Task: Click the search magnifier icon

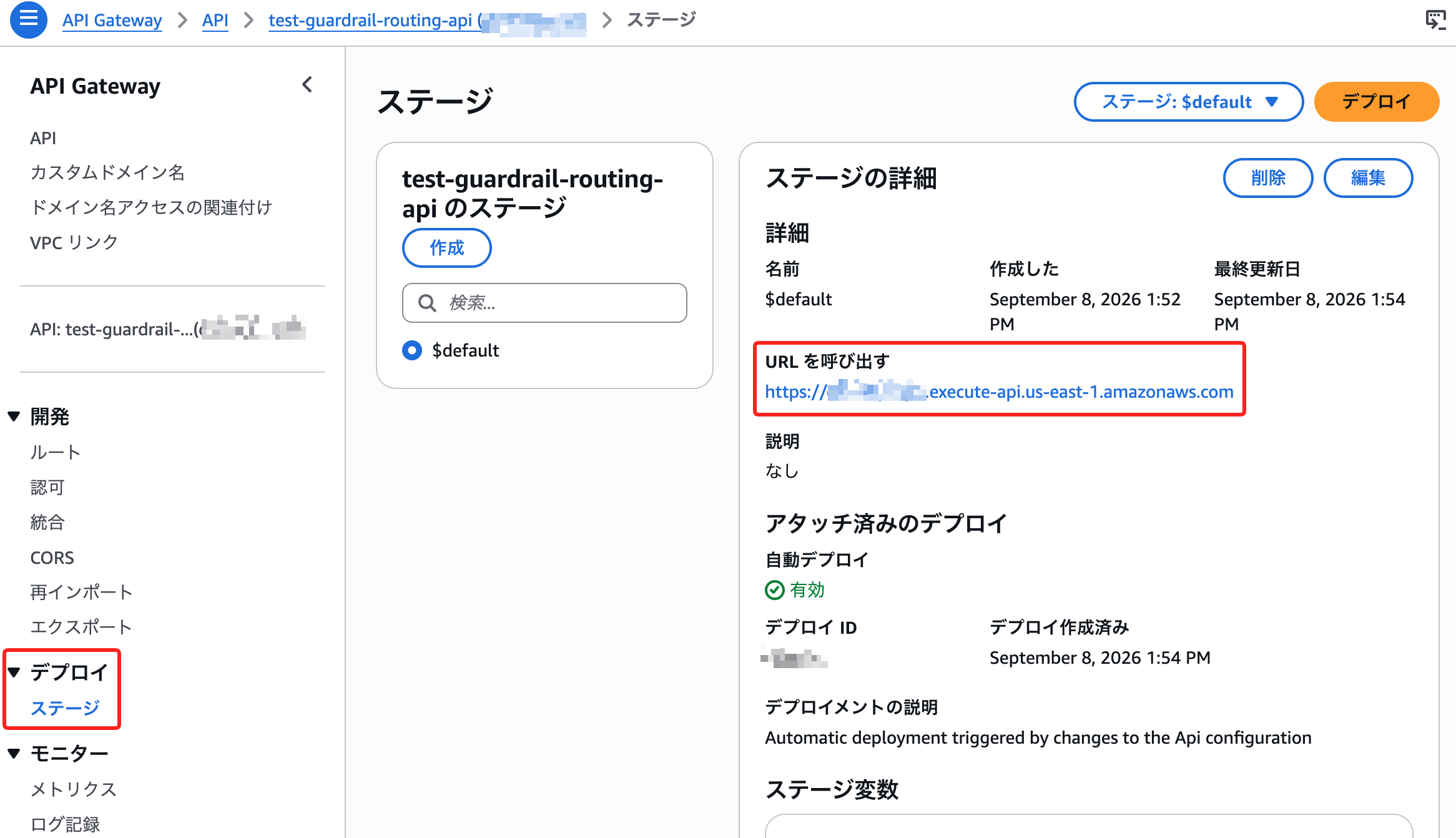Action: (427, 303)
